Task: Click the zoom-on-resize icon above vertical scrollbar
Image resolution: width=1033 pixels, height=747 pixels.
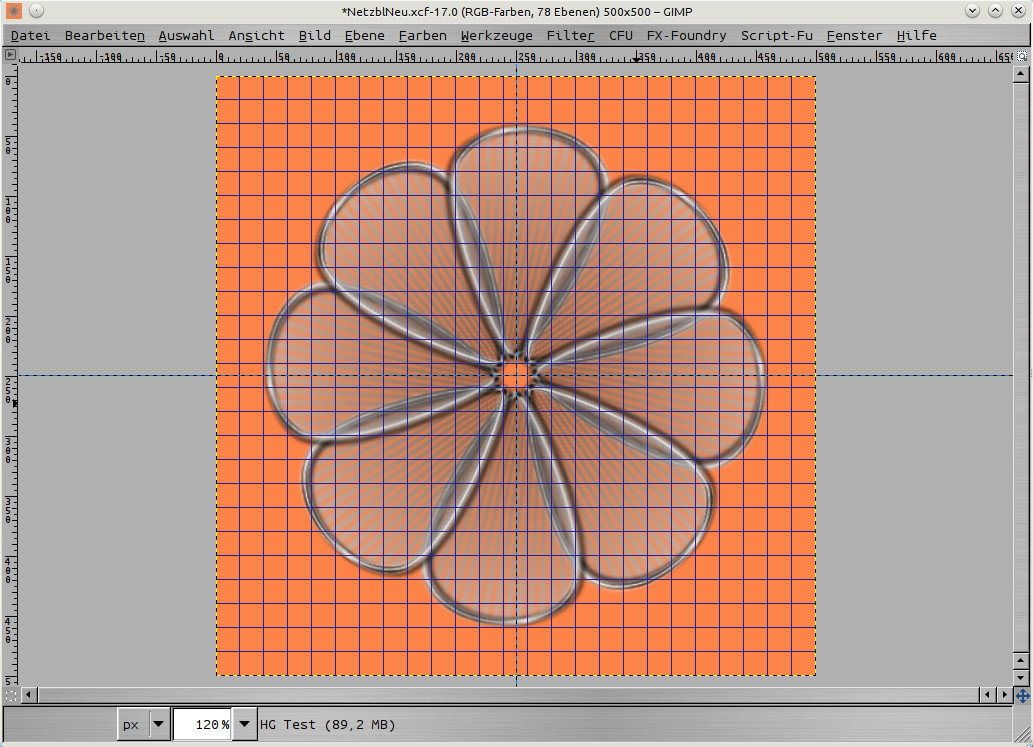Action: point(1022,57)
